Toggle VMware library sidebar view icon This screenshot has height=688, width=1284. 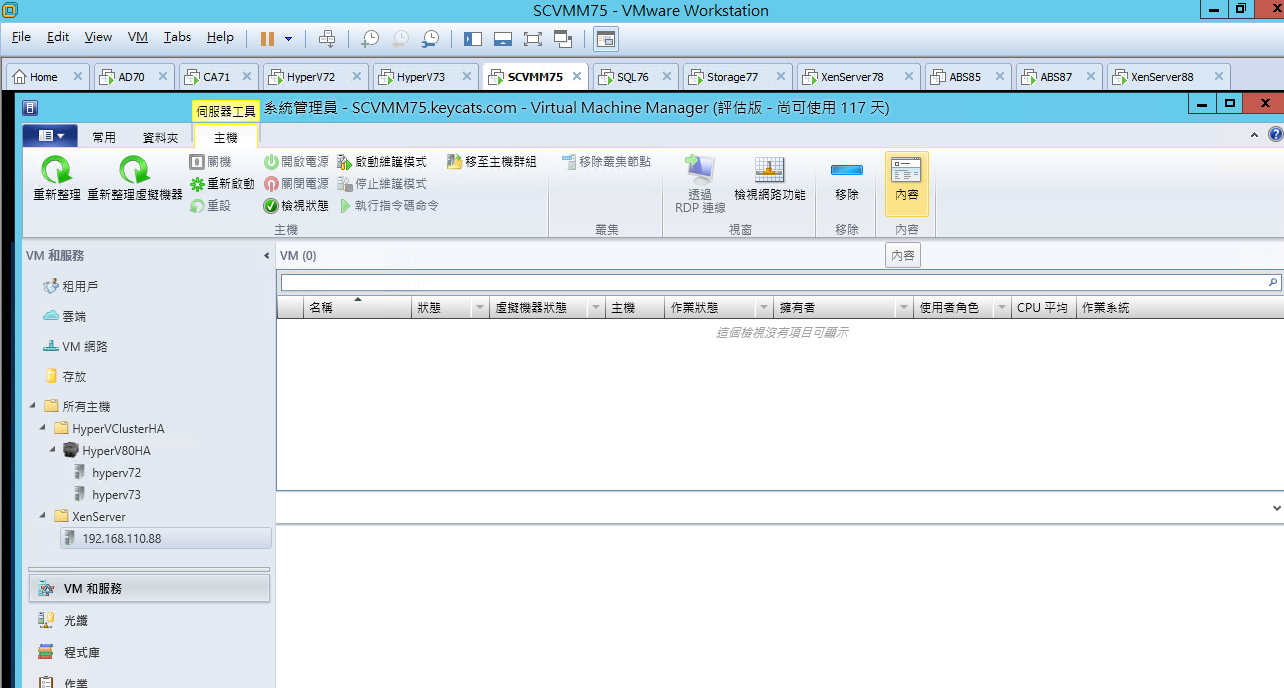(x=474, y=38)
